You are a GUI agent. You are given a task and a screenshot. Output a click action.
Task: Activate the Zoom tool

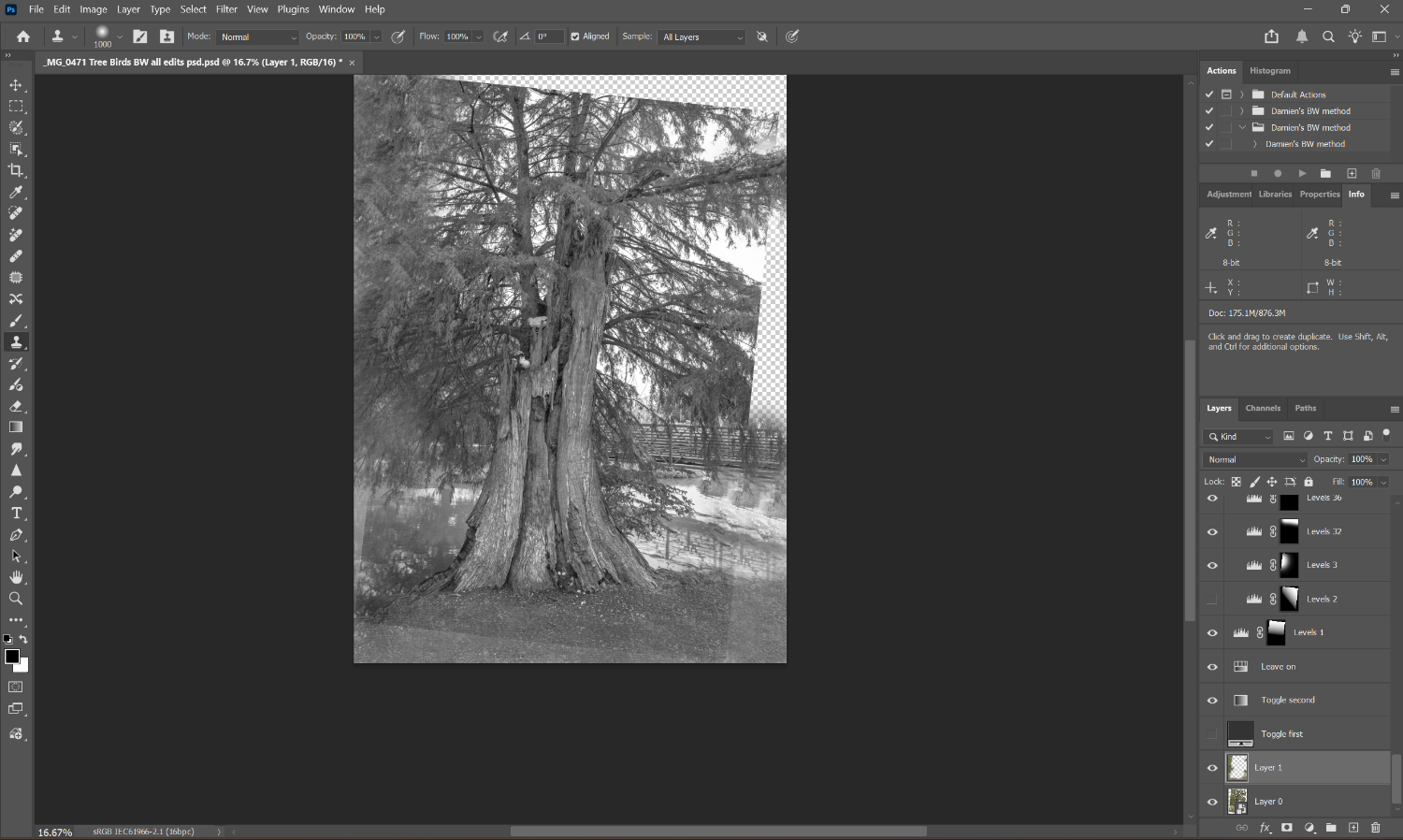click(x=16, y=599)
